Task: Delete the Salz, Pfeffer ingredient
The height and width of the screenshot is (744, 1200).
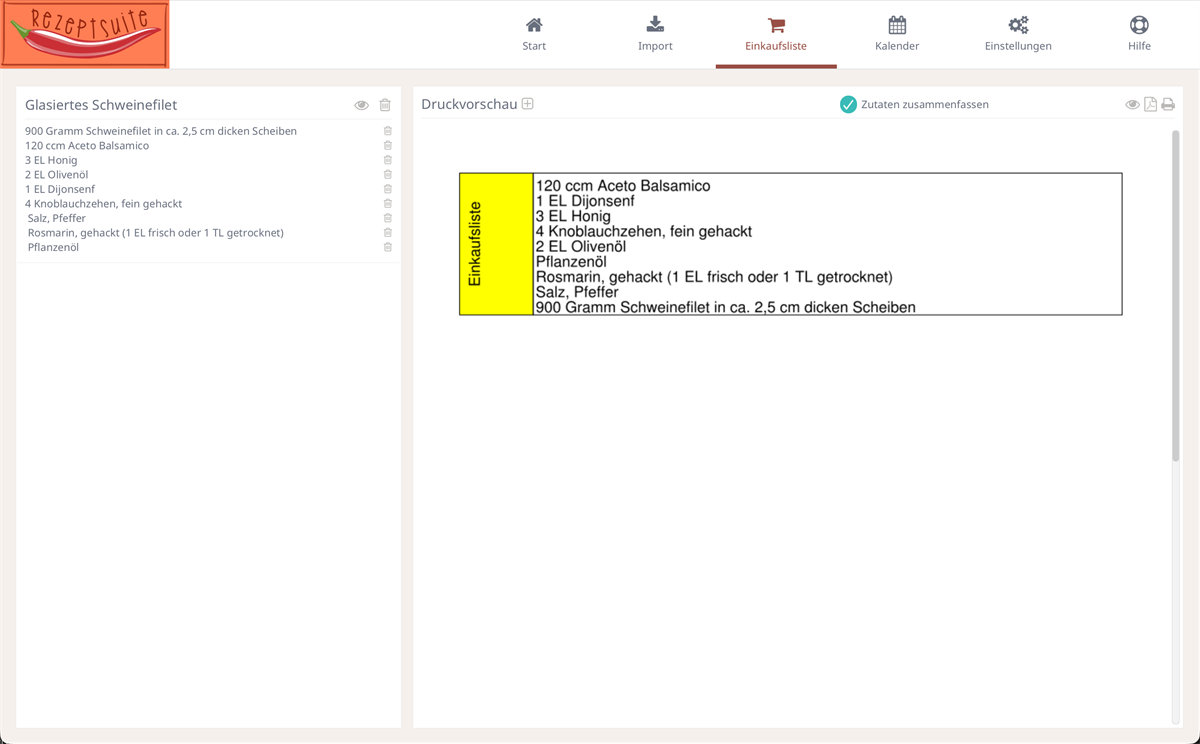Action: tap(388, 218)
